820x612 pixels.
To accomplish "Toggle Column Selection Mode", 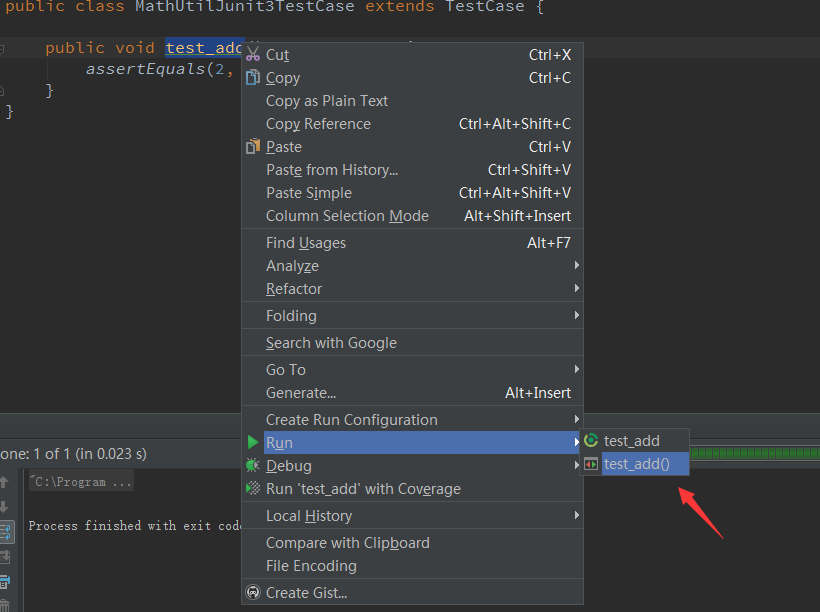I will 412,216.
